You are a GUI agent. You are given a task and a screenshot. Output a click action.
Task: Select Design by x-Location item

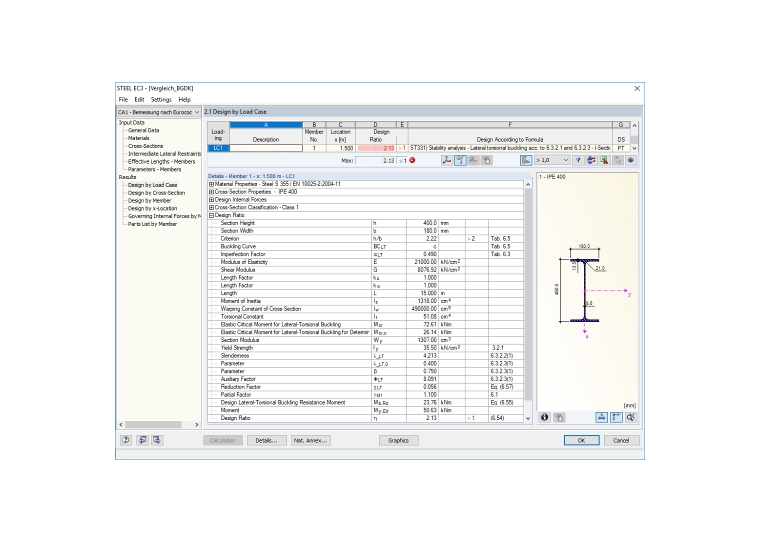[x=153, y=208]
